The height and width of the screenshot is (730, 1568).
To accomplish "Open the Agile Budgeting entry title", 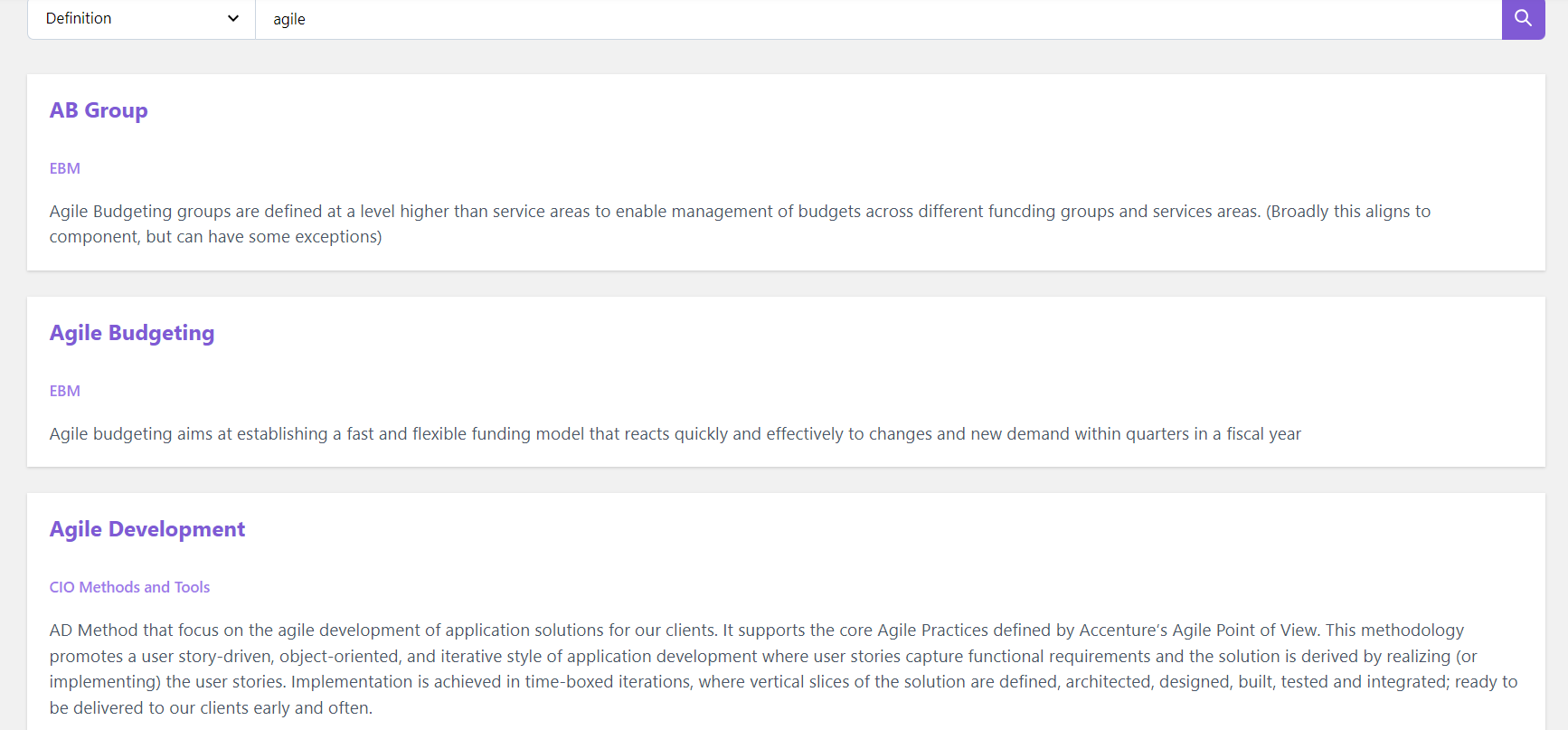I will tap(132, 333).
